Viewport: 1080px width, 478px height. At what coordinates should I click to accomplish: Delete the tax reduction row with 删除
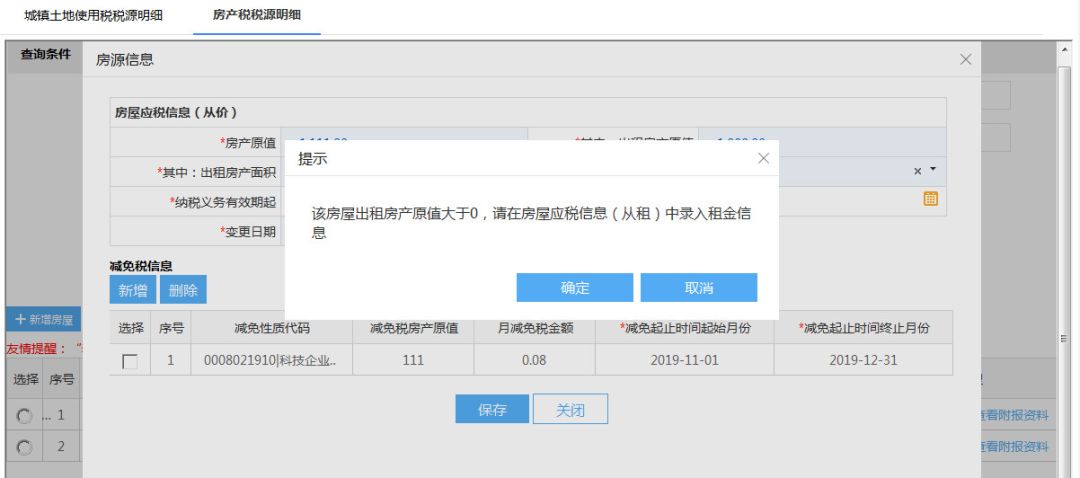(183, 290)
